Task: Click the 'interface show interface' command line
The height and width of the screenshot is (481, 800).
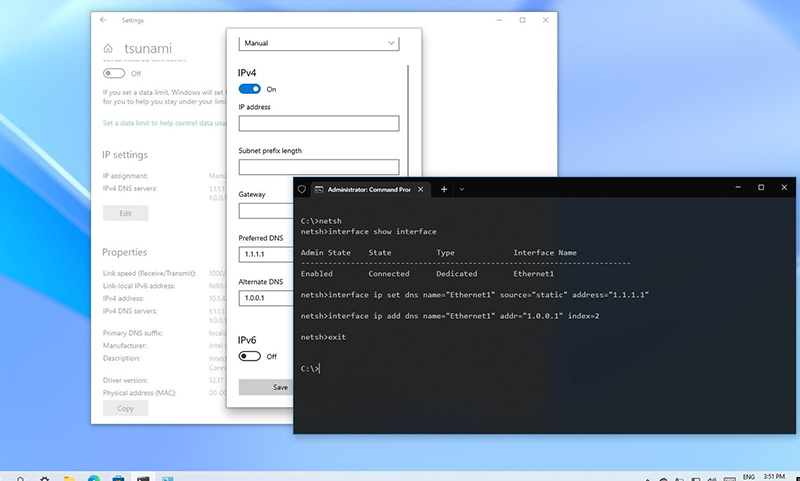Action: pos(368,232)
